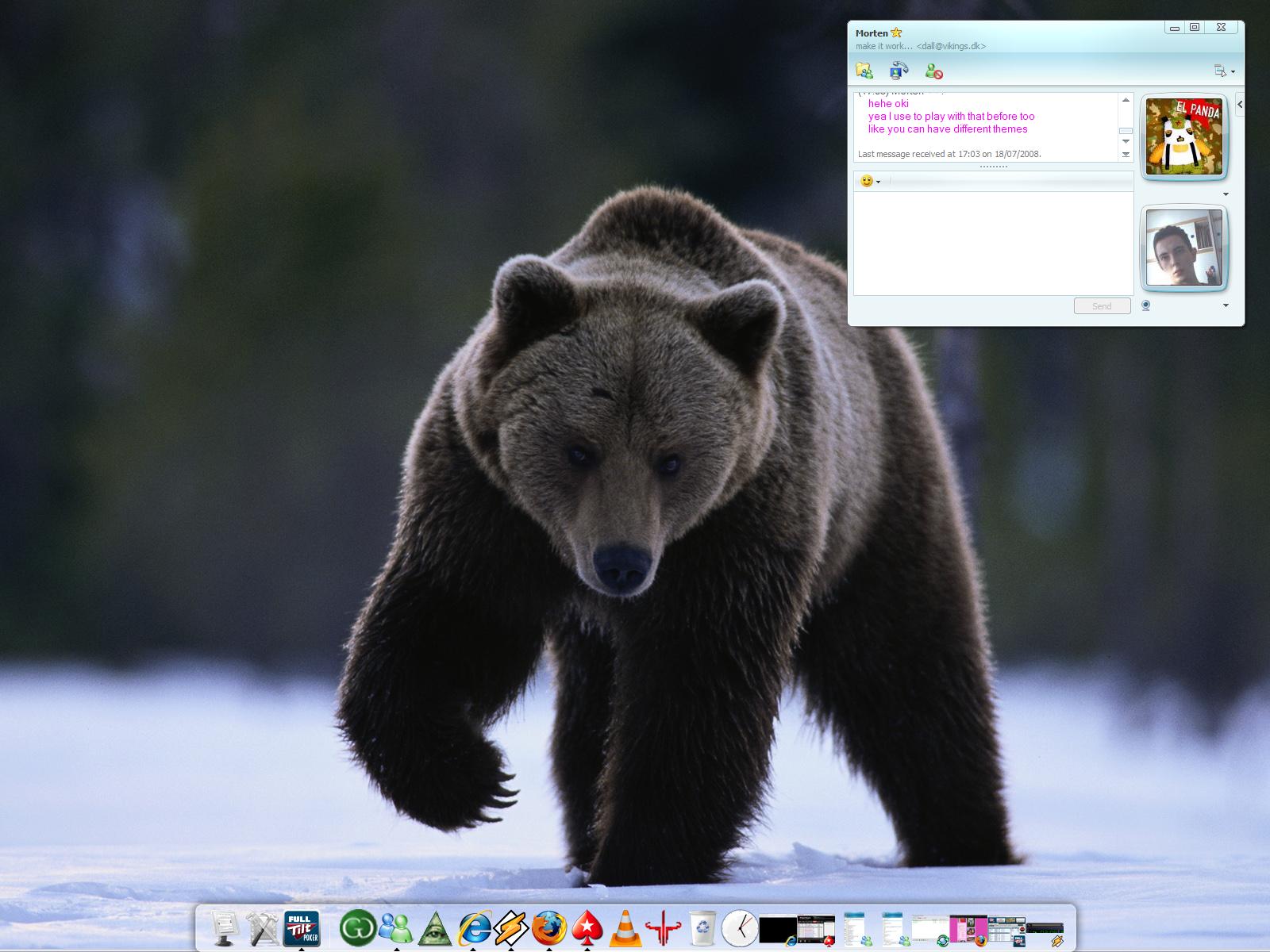Click the share files folder icon
This screenshot has height=952, width=1270.
(x=864, y=71)
